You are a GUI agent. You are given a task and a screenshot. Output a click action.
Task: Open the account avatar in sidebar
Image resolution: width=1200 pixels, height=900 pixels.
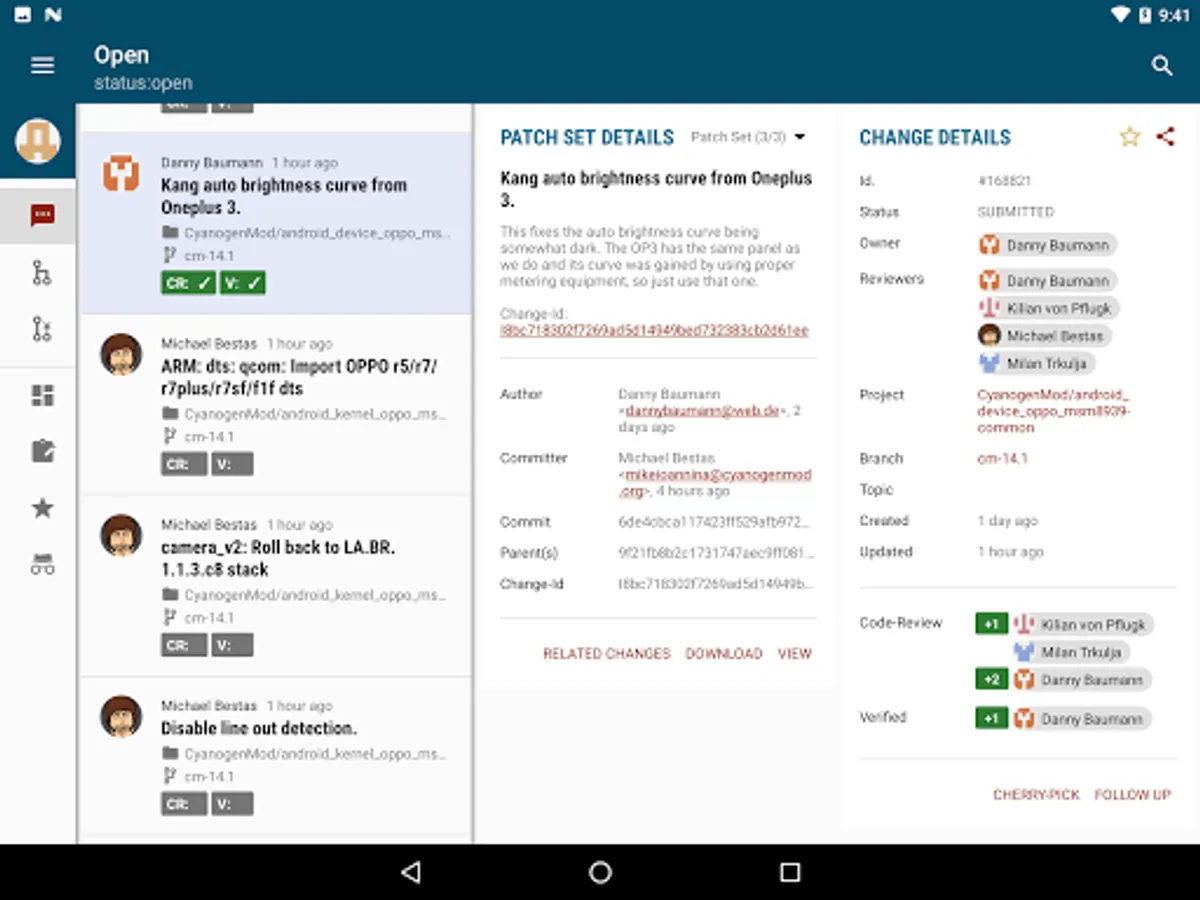38,141
